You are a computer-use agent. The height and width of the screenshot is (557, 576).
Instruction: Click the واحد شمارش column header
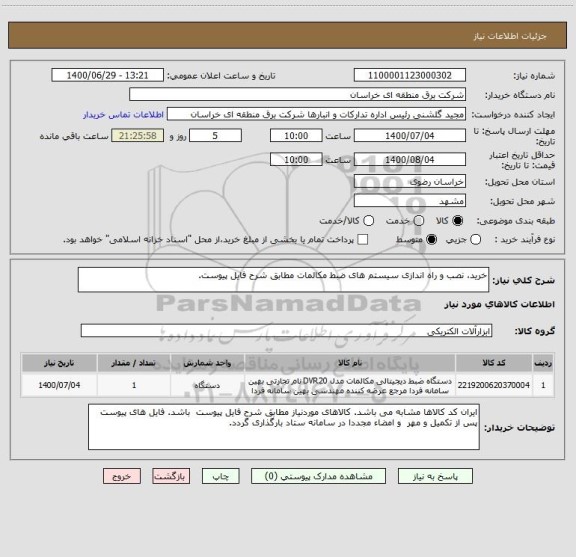pyautogui.click(x=208, y=363)
